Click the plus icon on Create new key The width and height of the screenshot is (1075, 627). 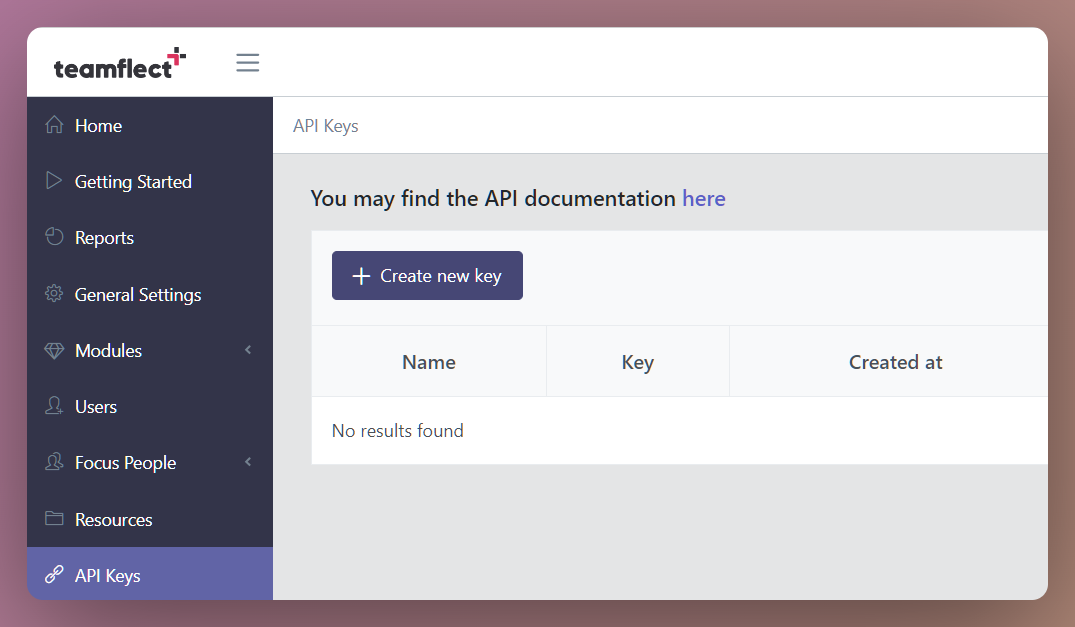(x=362, y=275)
